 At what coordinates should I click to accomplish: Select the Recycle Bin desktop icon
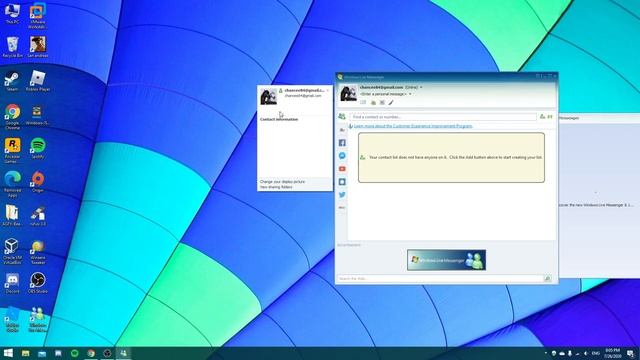point(13,47)
